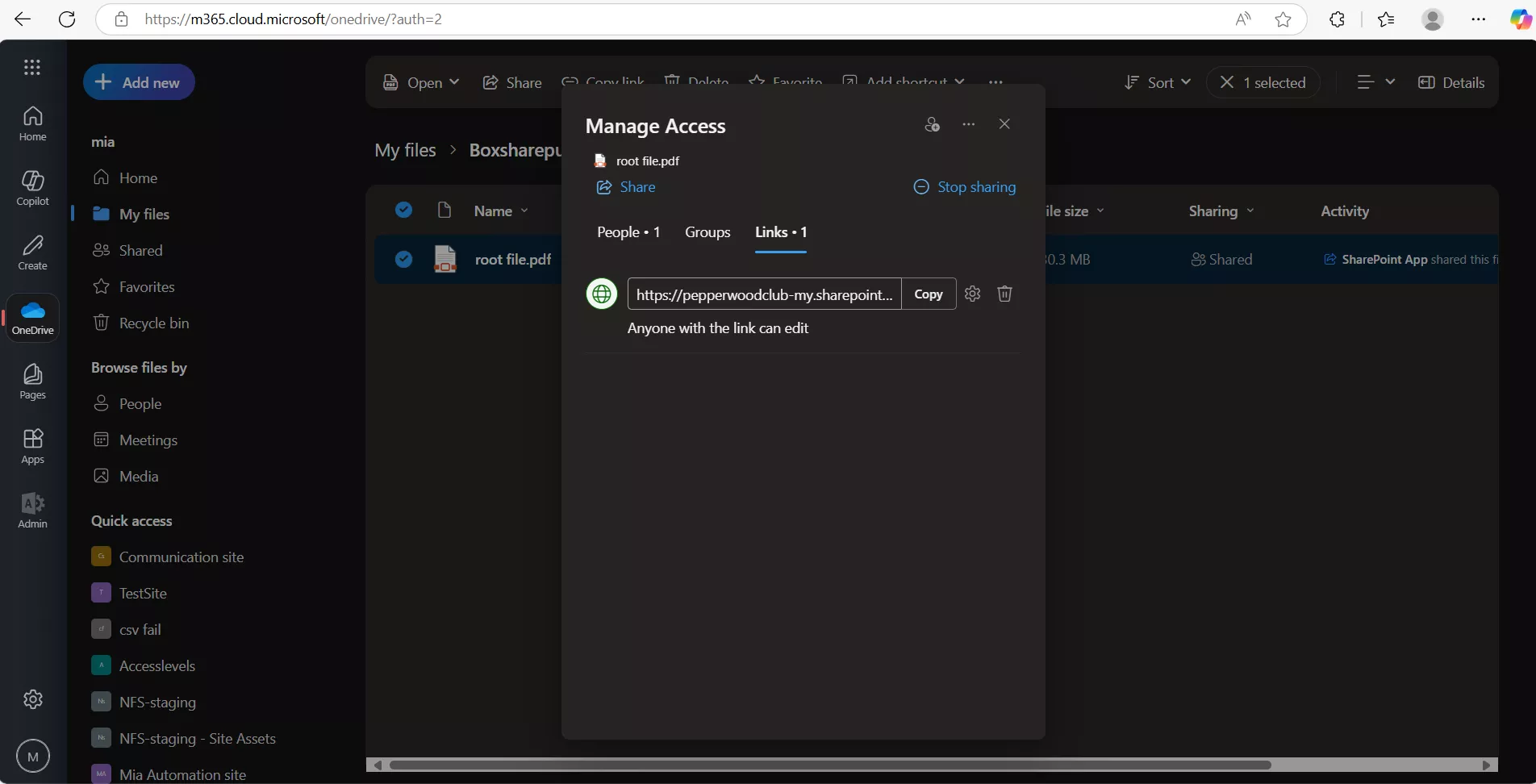
Task: Open the view layout options dropdown
Action: 1375,82
